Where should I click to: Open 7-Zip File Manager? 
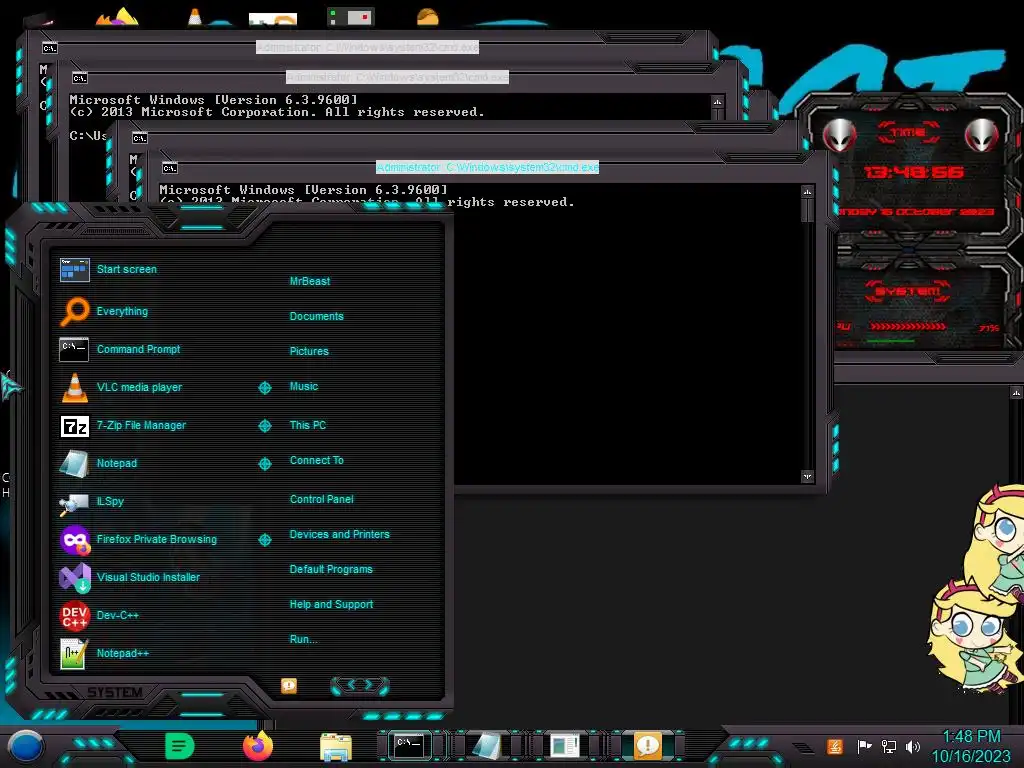click(123, 425)
